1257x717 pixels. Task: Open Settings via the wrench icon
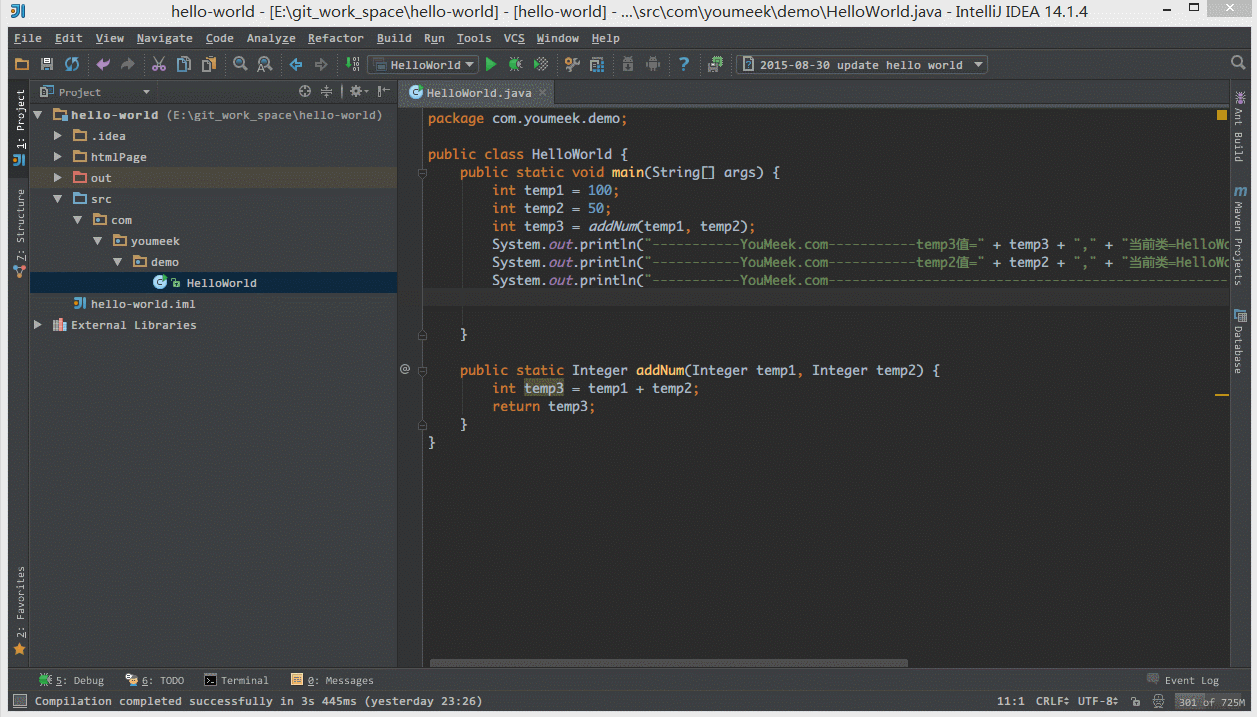click(x=571, y=63)
